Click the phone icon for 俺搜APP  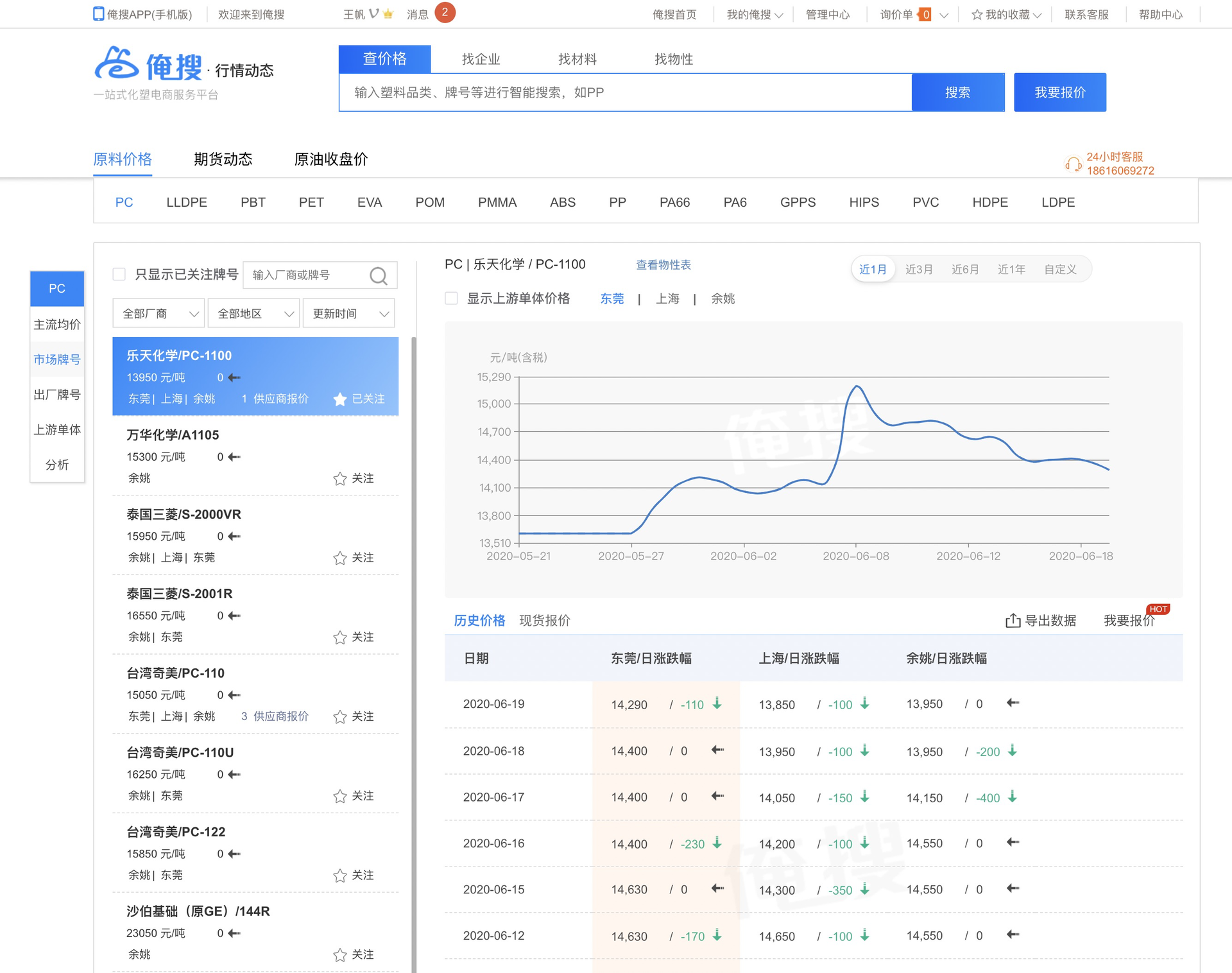(98, 14)
